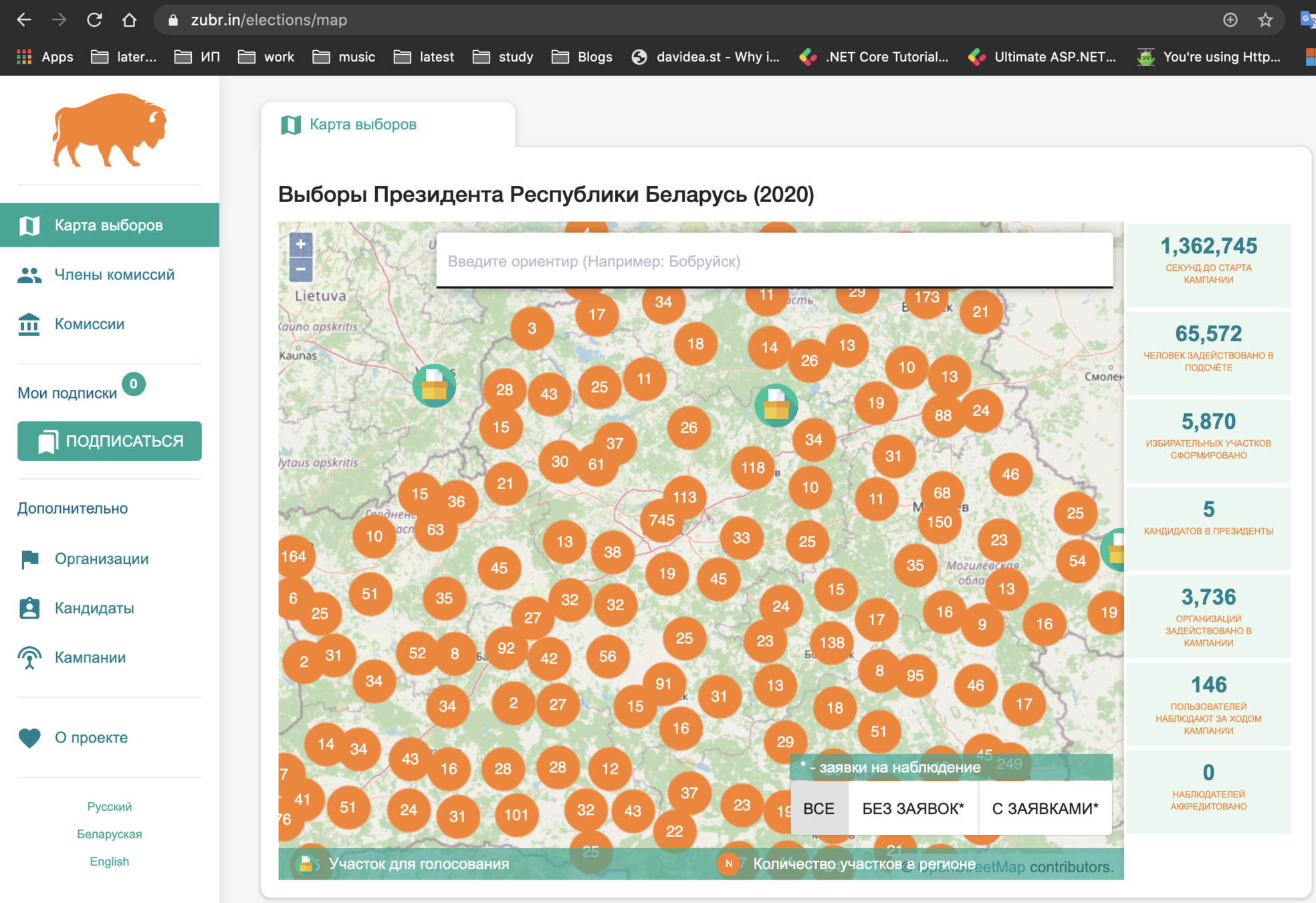Select the С ЗАЯВКАМИ filter option
The width and height of the screenshot is (1316, 903).
1045,809
